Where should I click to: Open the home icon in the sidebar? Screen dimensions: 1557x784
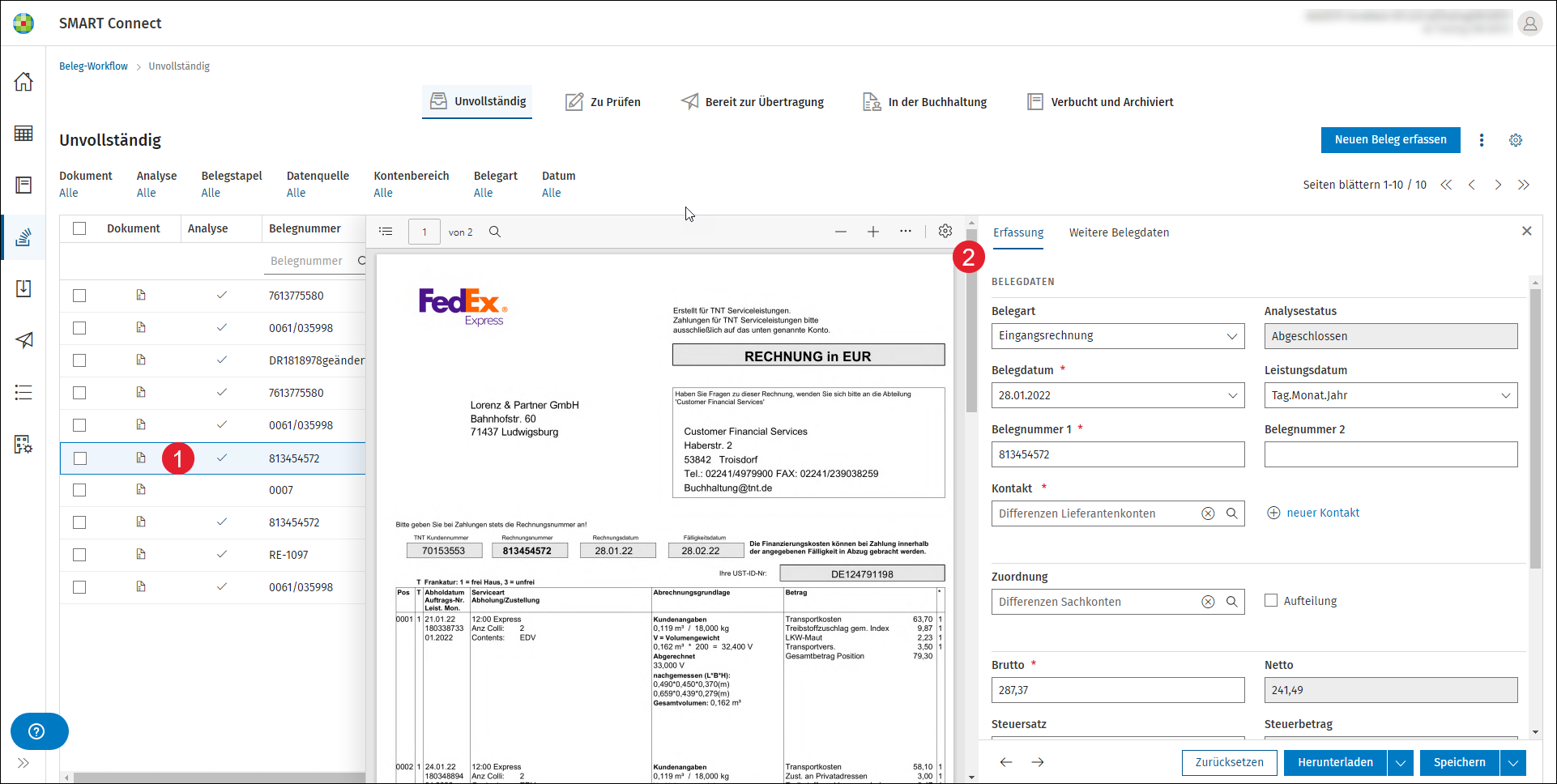[x=23, y=81]
